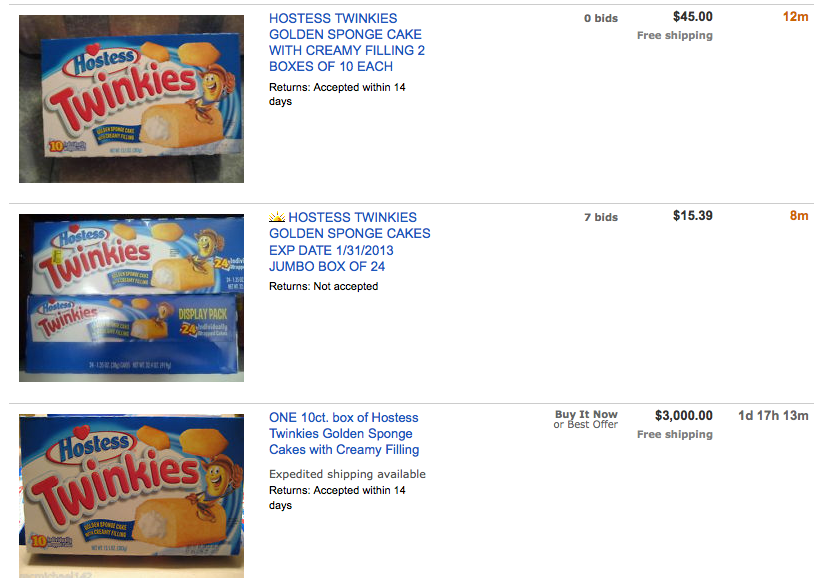Click the '8m' time remaining
This screenshot has width=824, height=578.
tap(798, 215)
